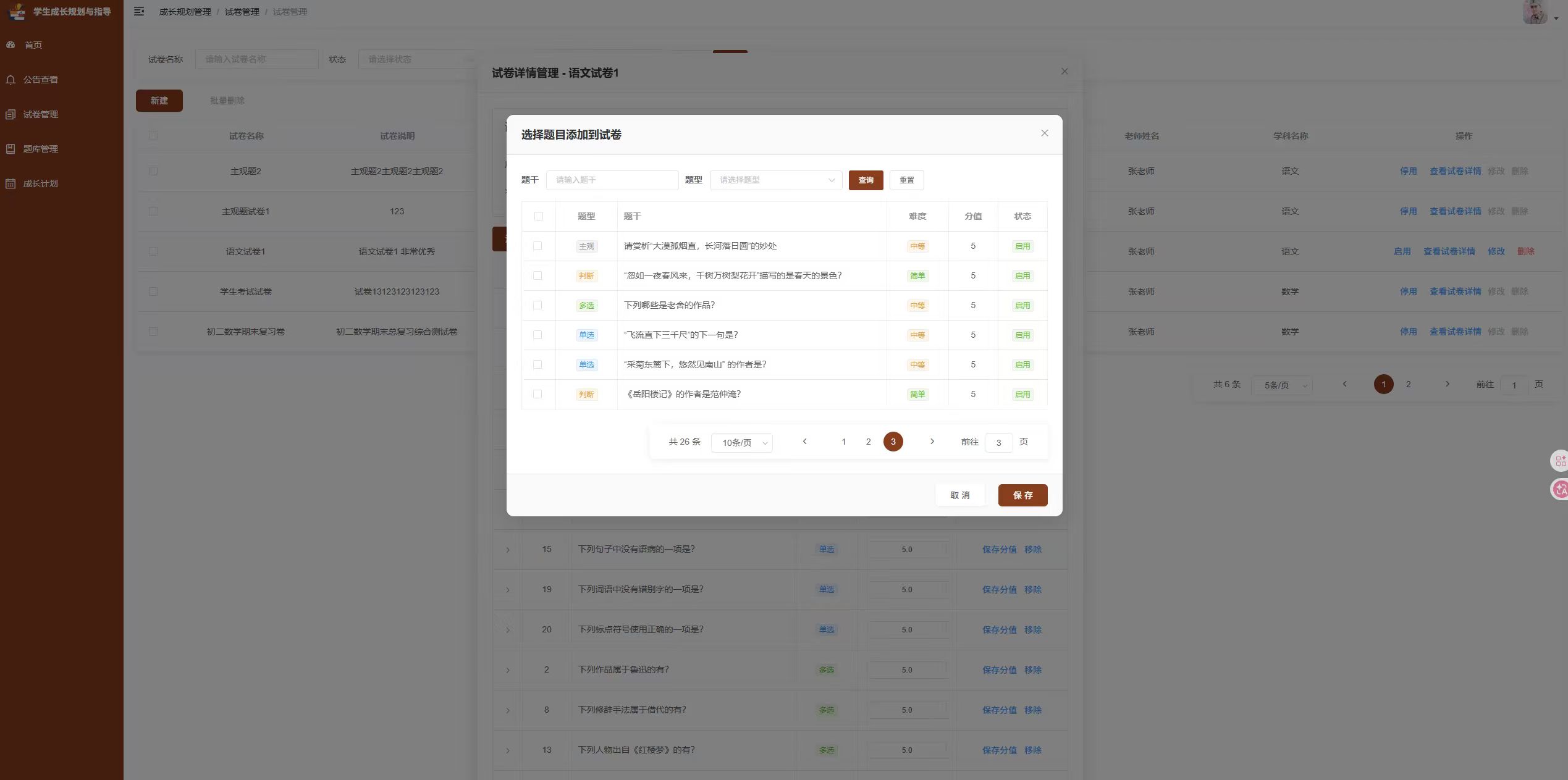Tick background checkbox for 学生考试试卷 row
Screen dimensions: 1568x780
click(x=153, y=291)
